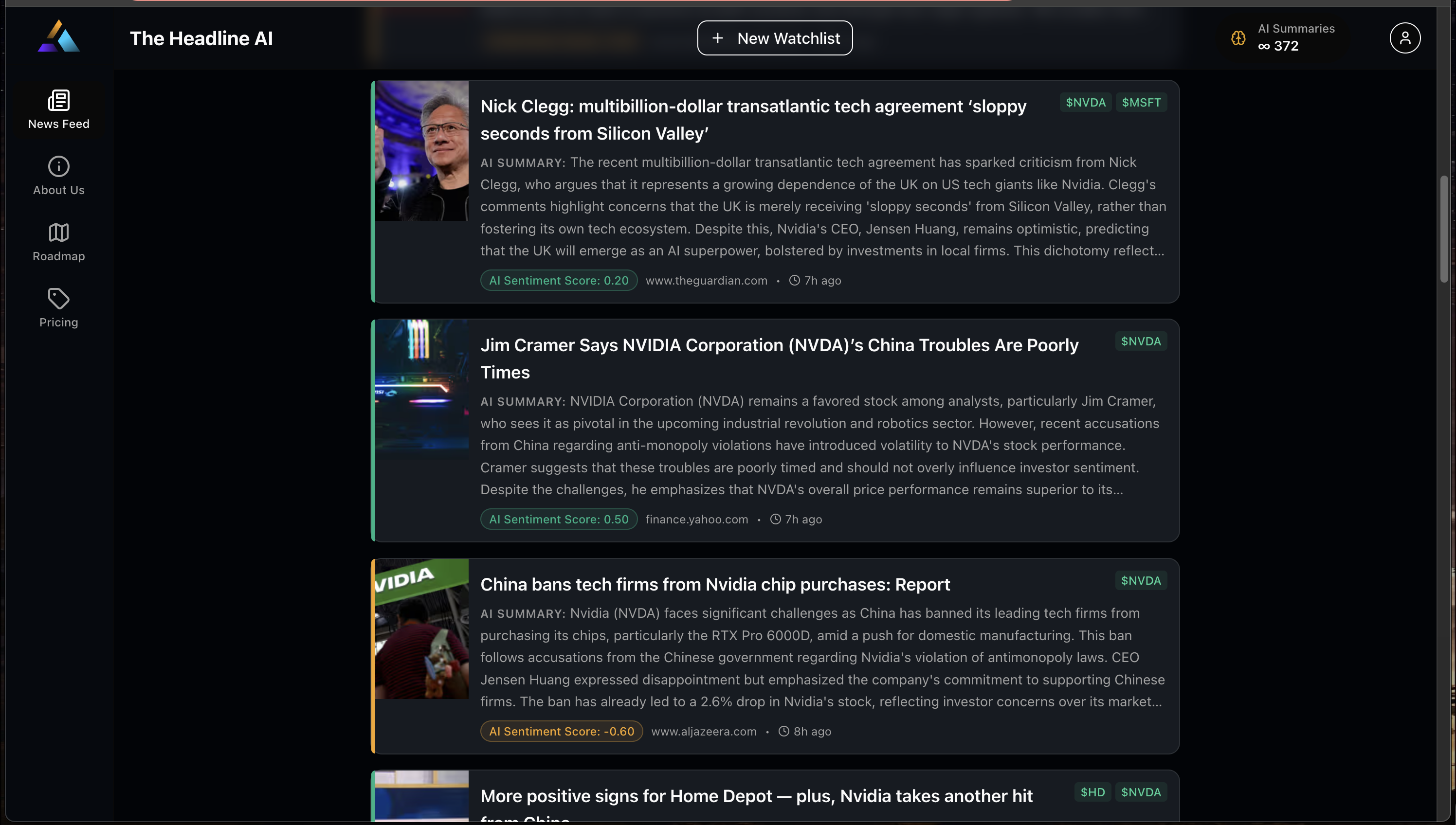Click the AI Sentiment Score: -0.60 badge
The image size is (1456, 825).
tap(562, 732)
